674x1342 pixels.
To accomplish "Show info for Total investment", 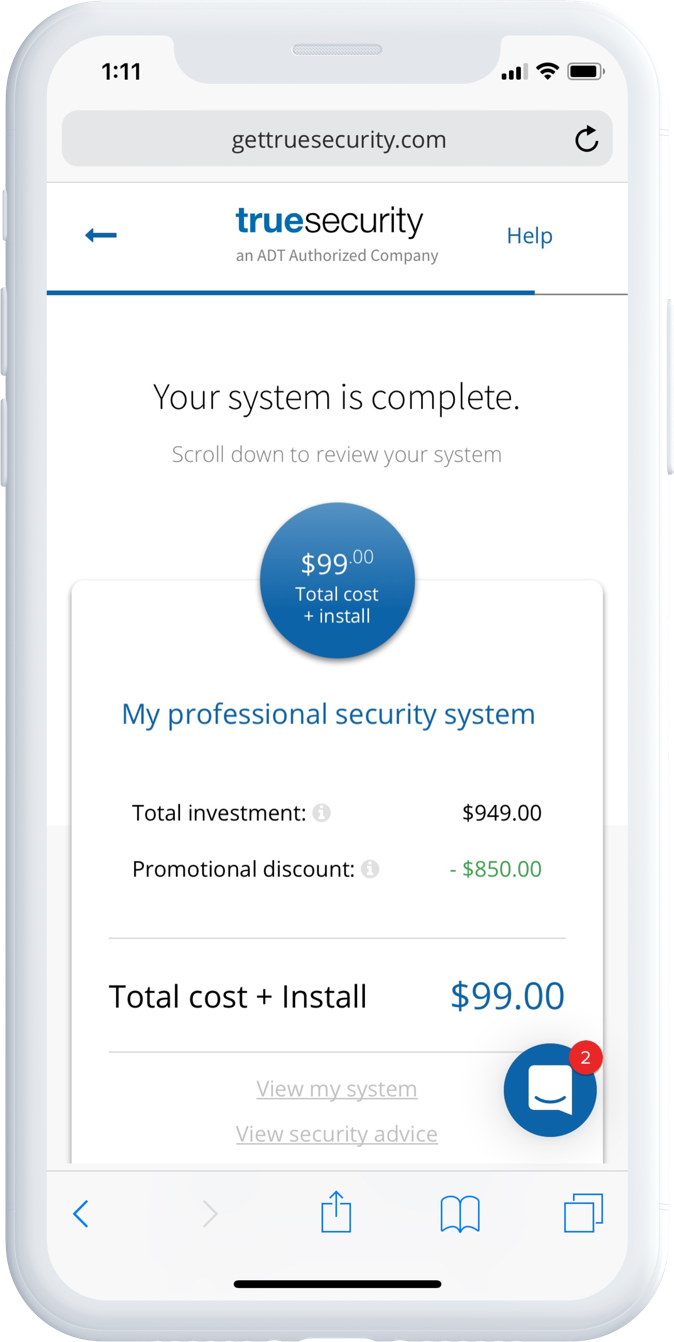I will pos(321,813).
